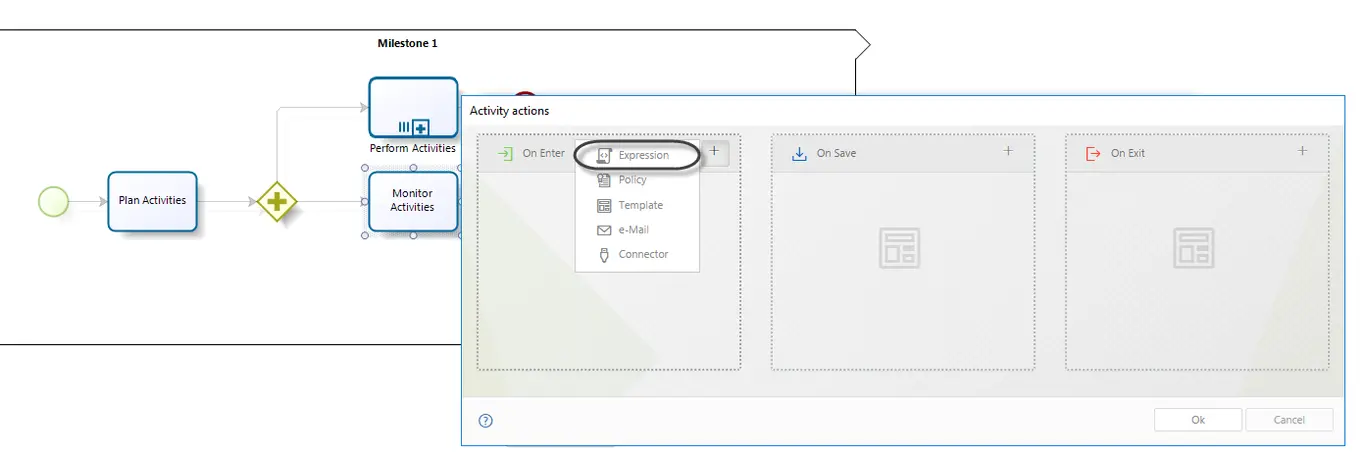Screen dimensions: 1366x456
Task: Click the Template layout icon
Action: (x=604, y=205)
